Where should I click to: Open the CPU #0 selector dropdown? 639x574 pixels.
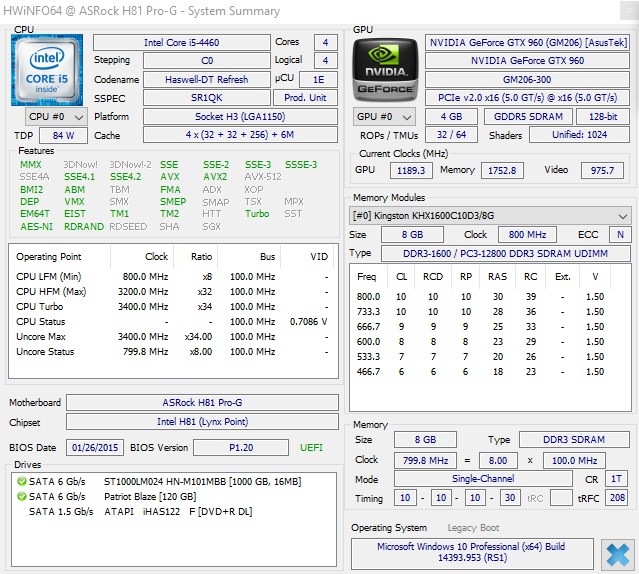[x=56, y=117]
